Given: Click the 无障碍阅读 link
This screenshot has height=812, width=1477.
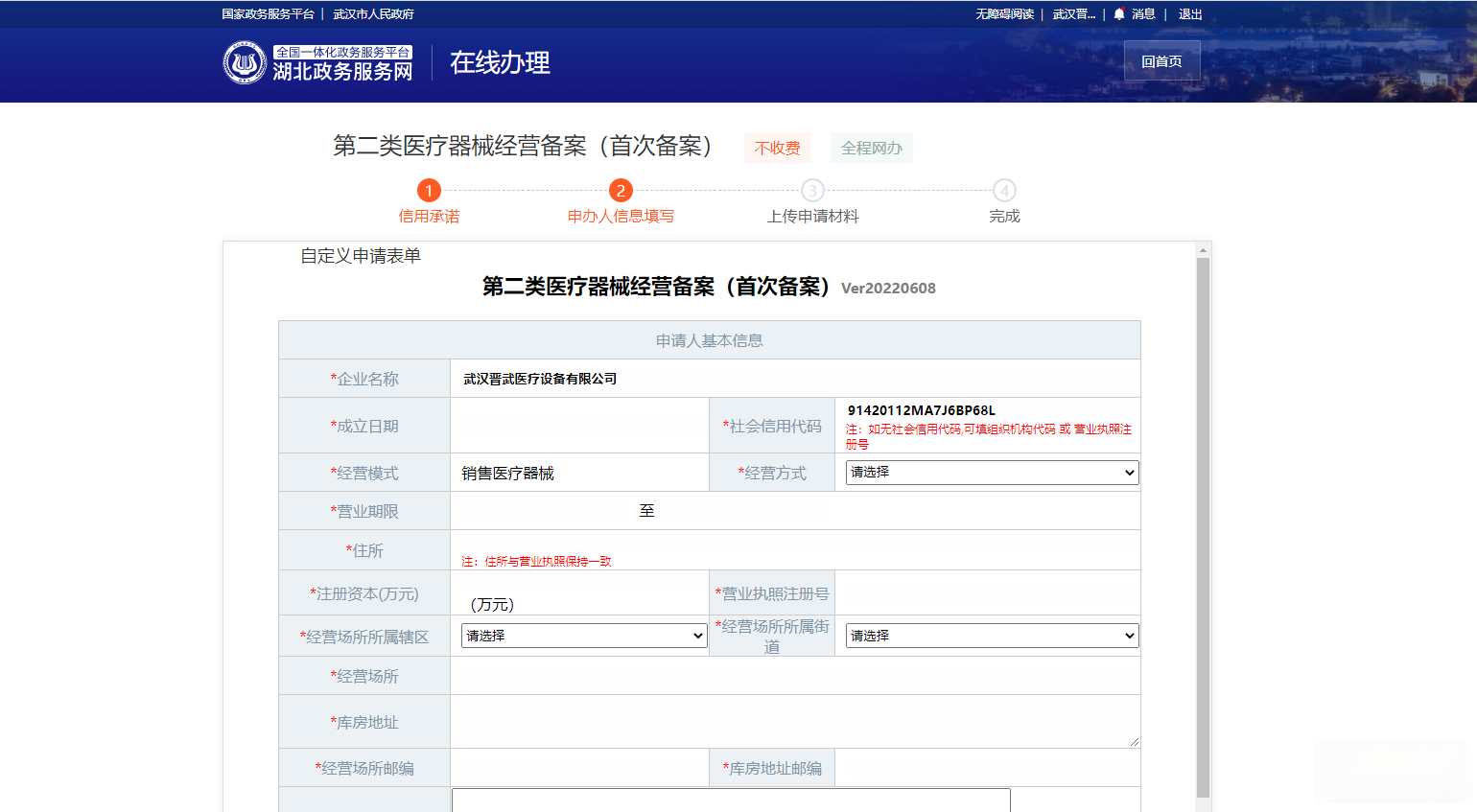Looking at the screenshot, I should (1005, 14).
